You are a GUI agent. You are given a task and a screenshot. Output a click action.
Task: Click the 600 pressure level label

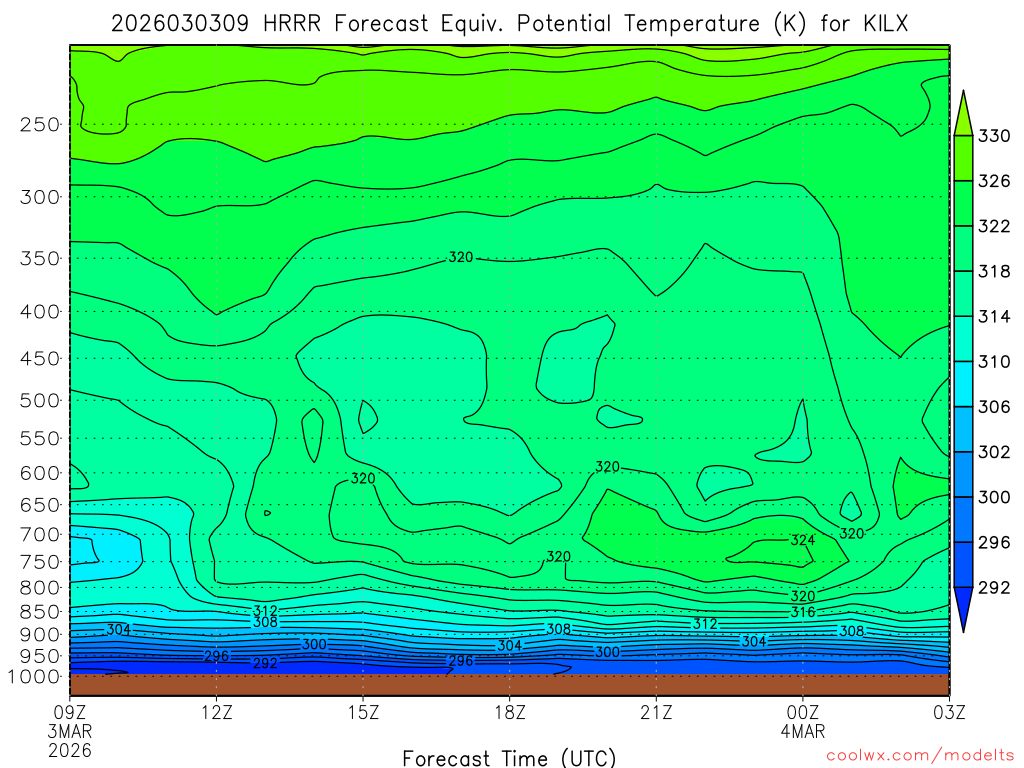pos(40,473)
